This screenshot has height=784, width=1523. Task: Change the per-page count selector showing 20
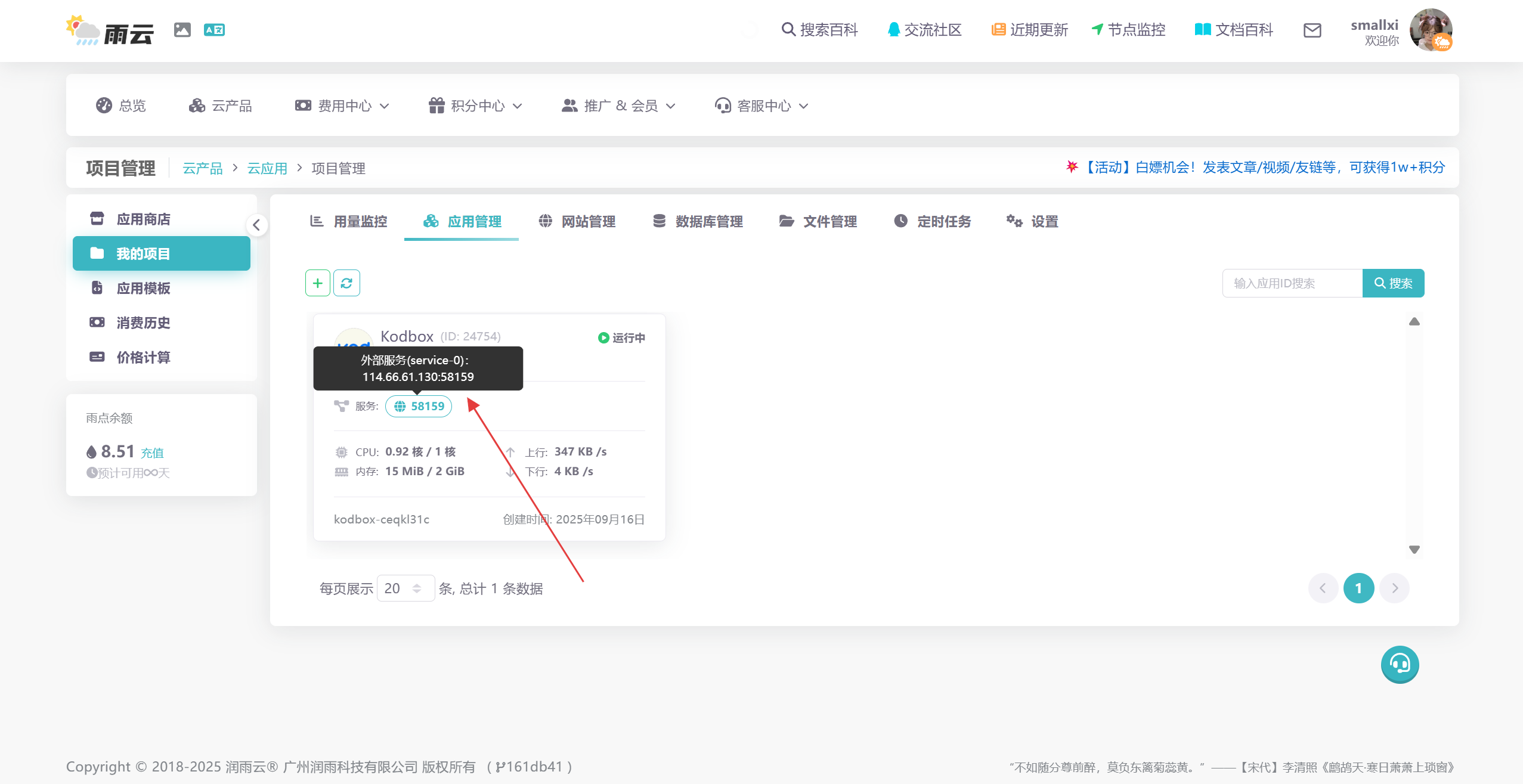(x=405, y=588)
